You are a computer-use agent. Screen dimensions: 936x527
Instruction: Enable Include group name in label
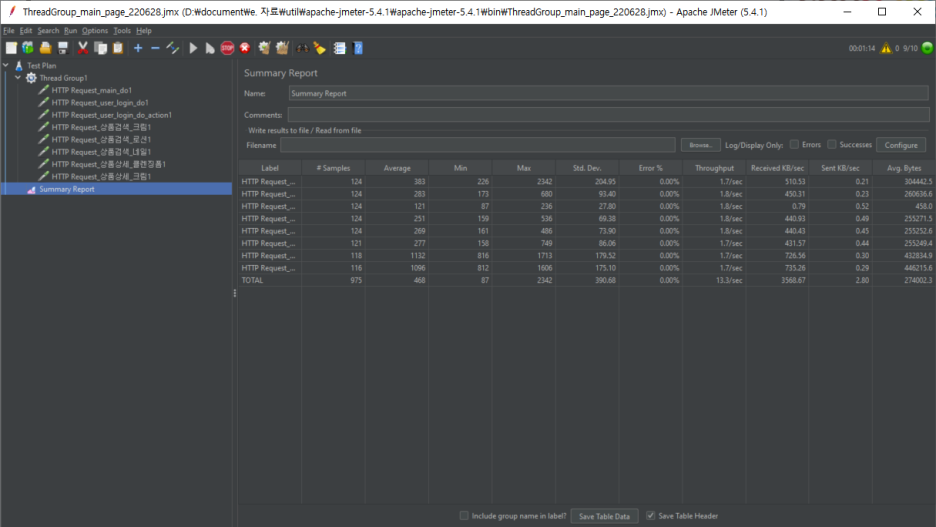464,516
